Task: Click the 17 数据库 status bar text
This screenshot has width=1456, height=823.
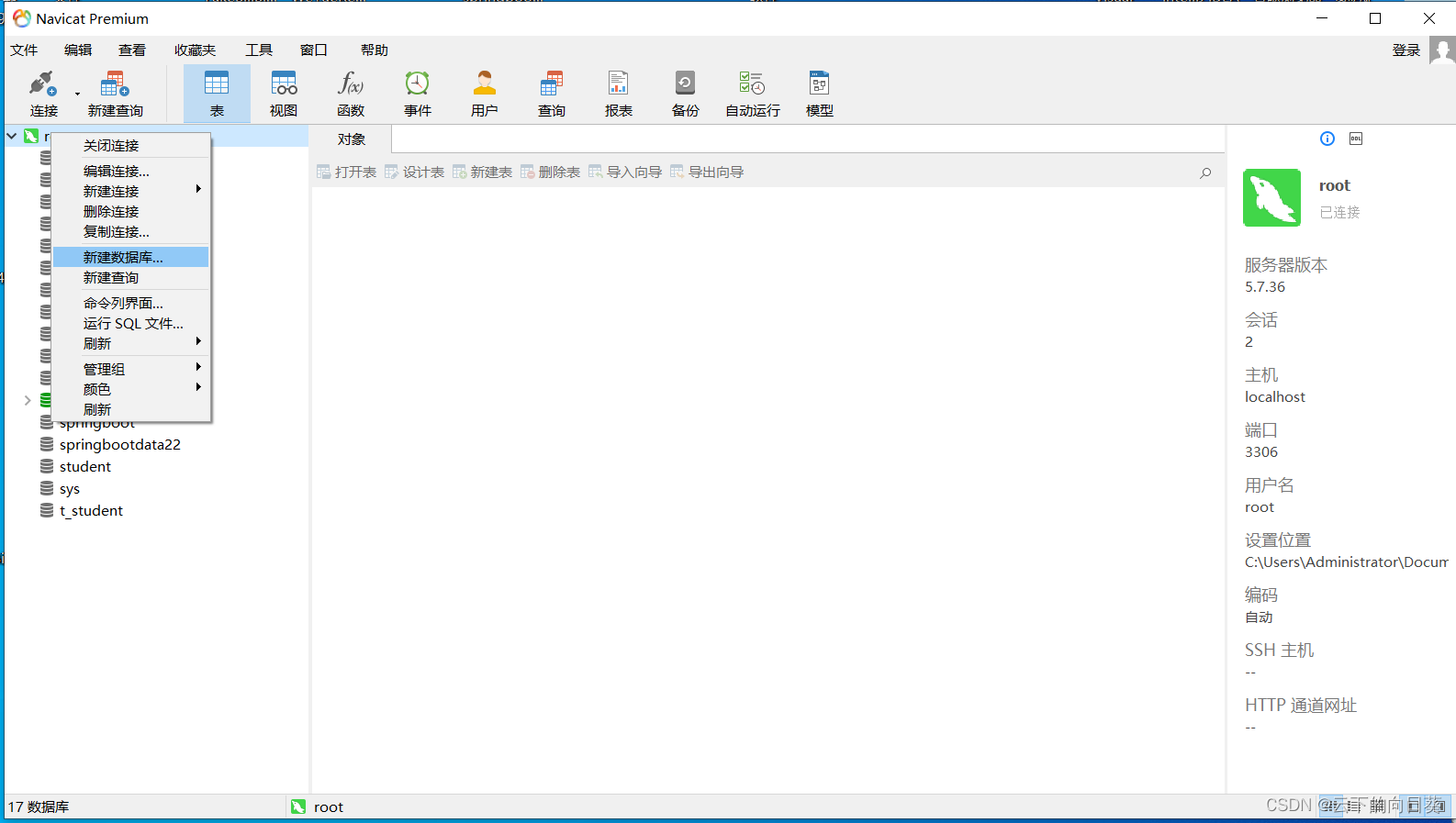Action: coord(39,807)
